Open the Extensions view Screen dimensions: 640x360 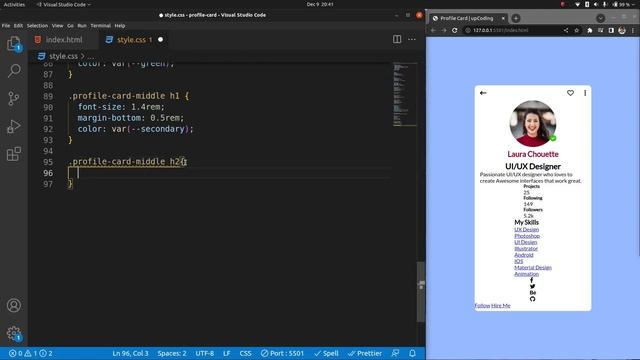(13, 154)
